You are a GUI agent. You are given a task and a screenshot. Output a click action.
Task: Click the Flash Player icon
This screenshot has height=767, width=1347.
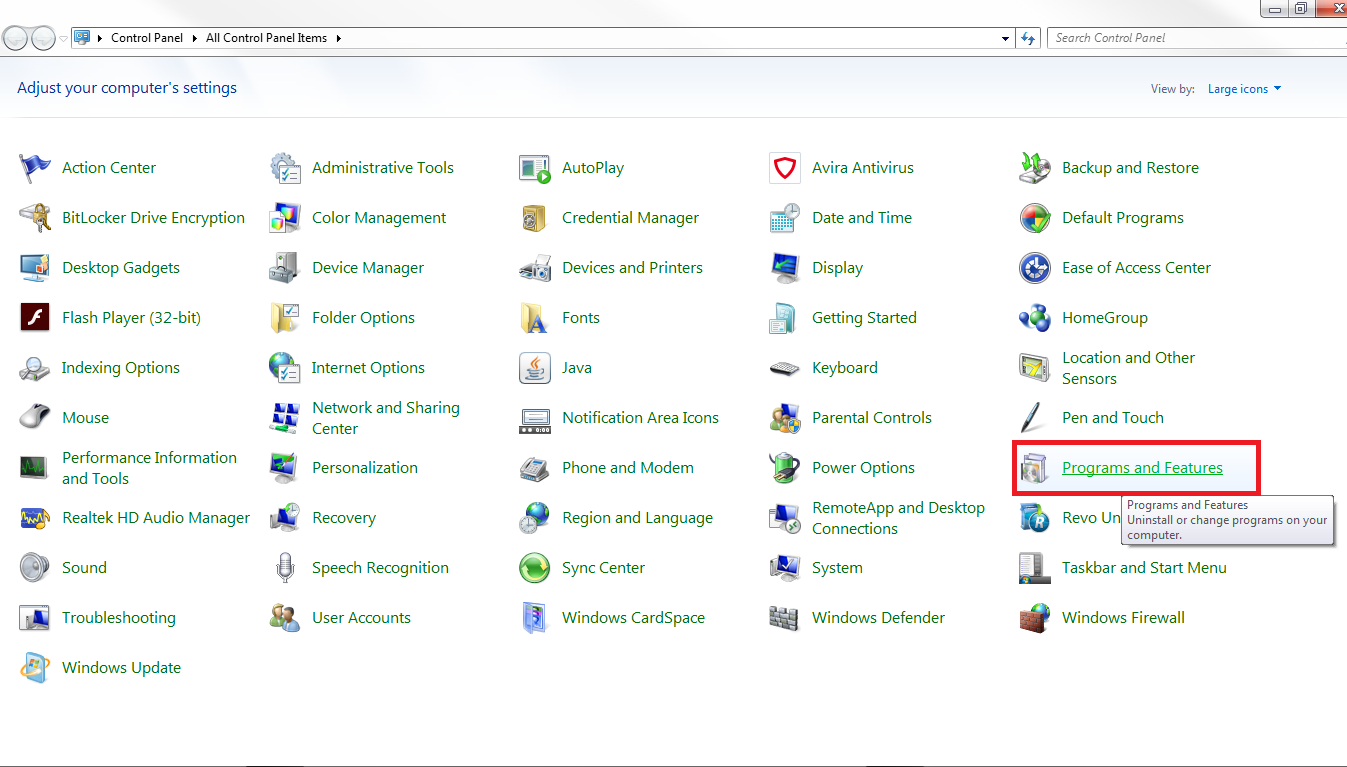[35, 318]
